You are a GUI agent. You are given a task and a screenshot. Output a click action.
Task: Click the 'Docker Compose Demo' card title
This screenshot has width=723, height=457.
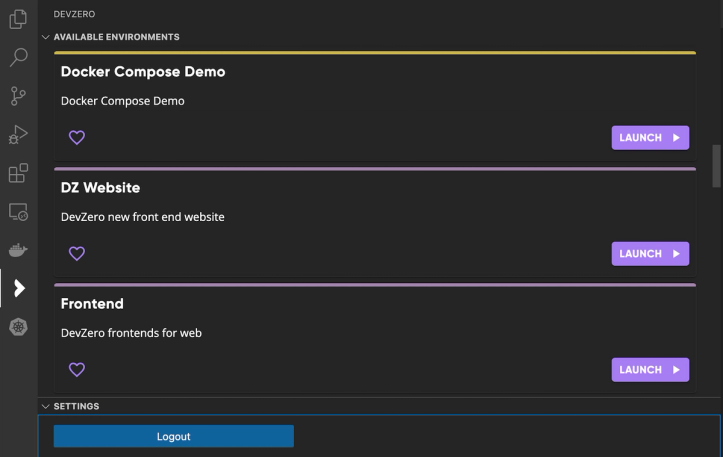pos(143,71)
